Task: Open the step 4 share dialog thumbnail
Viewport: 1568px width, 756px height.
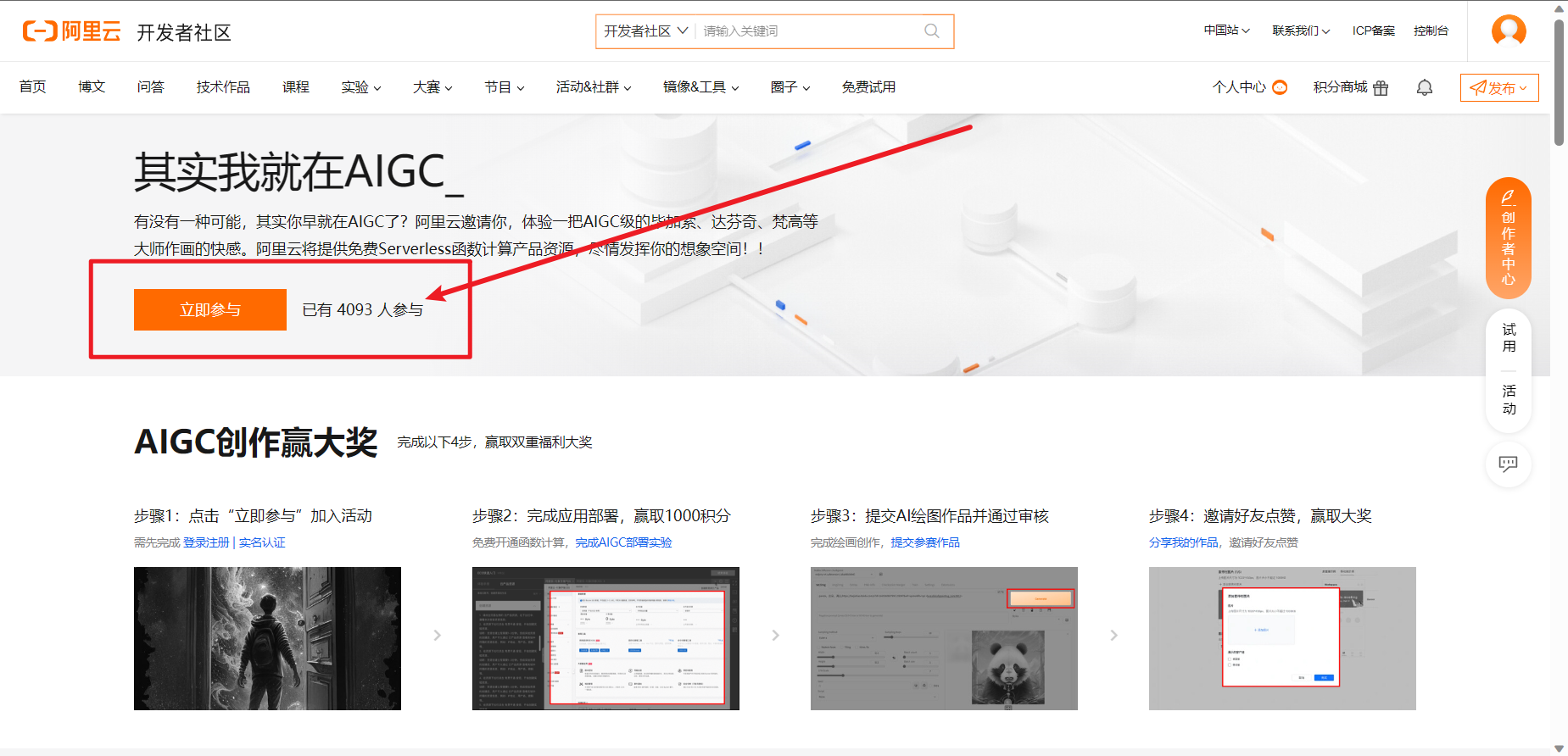Action: pyautogui.click(x=1282, y=638)
